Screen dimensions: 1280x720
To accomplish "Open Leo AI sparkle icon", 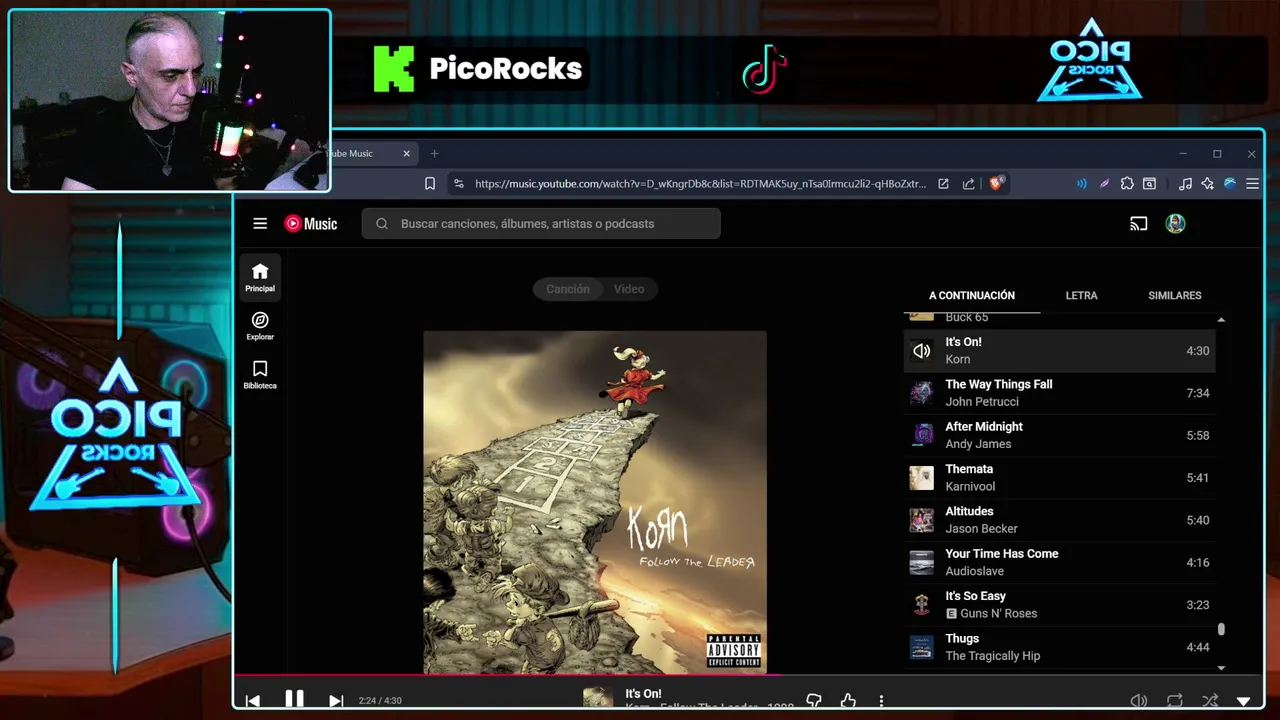I will click(1208, 184).
